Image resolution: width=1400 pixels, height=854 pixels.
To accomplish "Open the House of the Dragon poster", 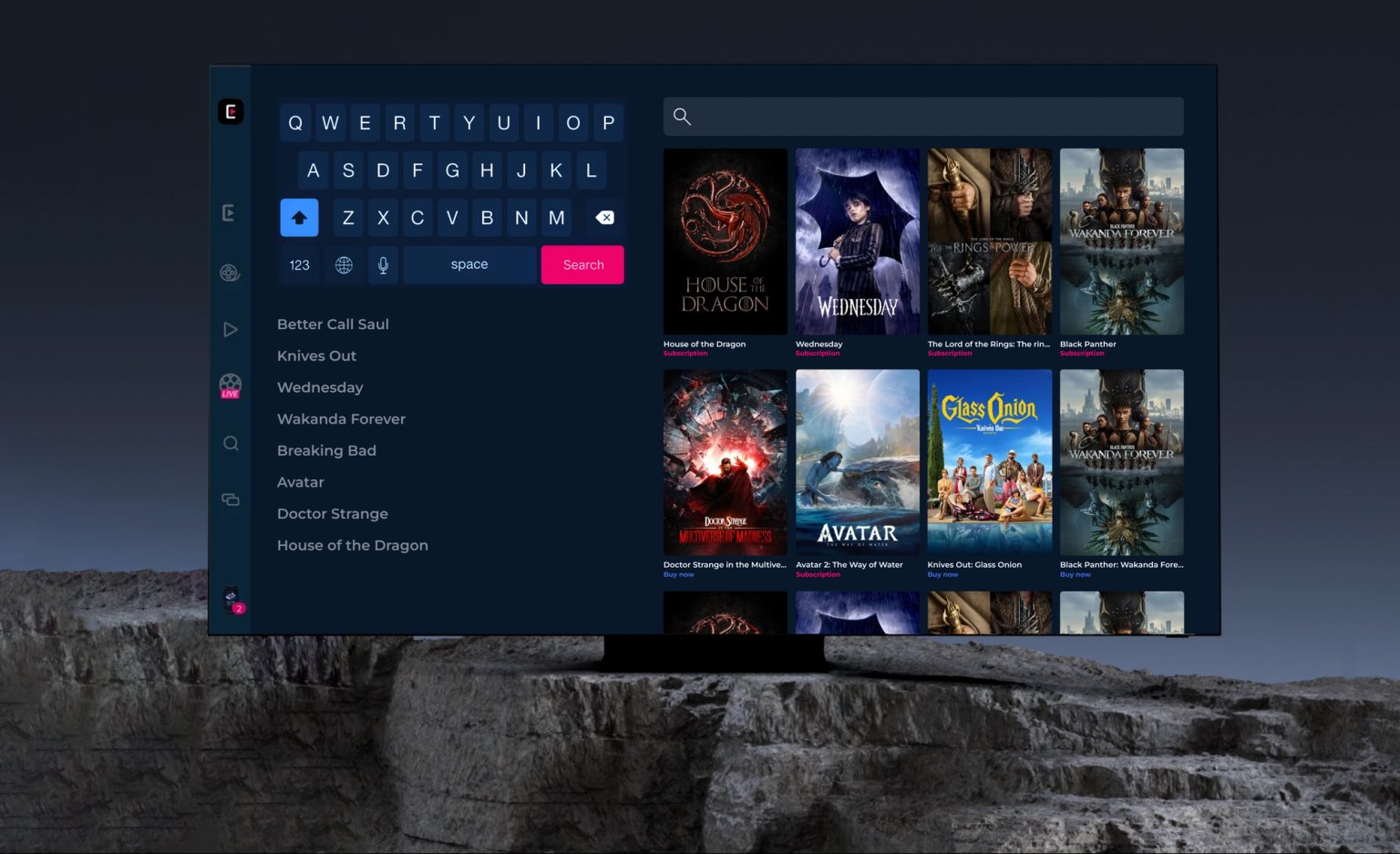I will [726, 242].
